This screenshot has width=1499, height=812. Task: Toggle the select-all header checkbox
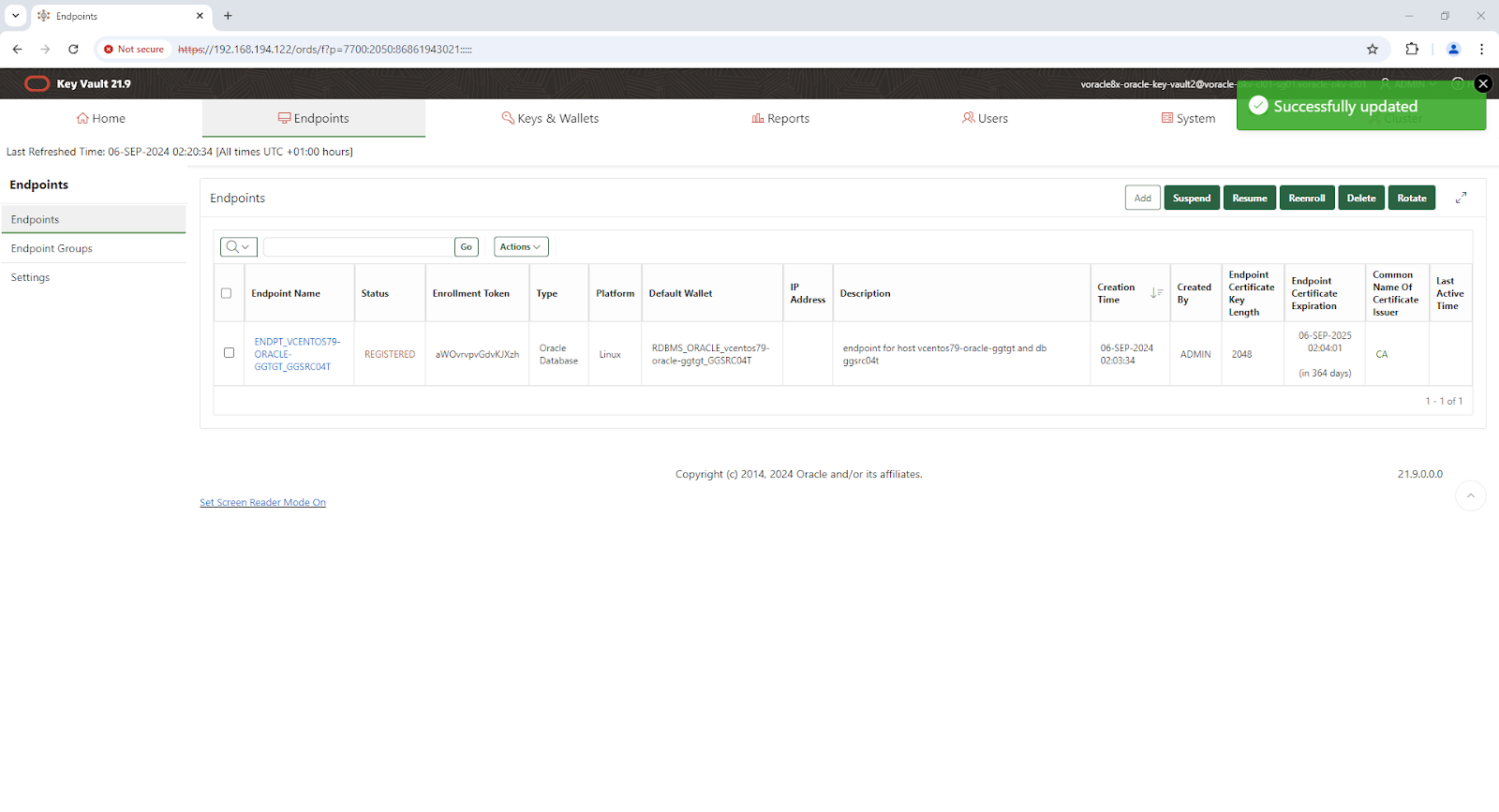tap(226, 293)
